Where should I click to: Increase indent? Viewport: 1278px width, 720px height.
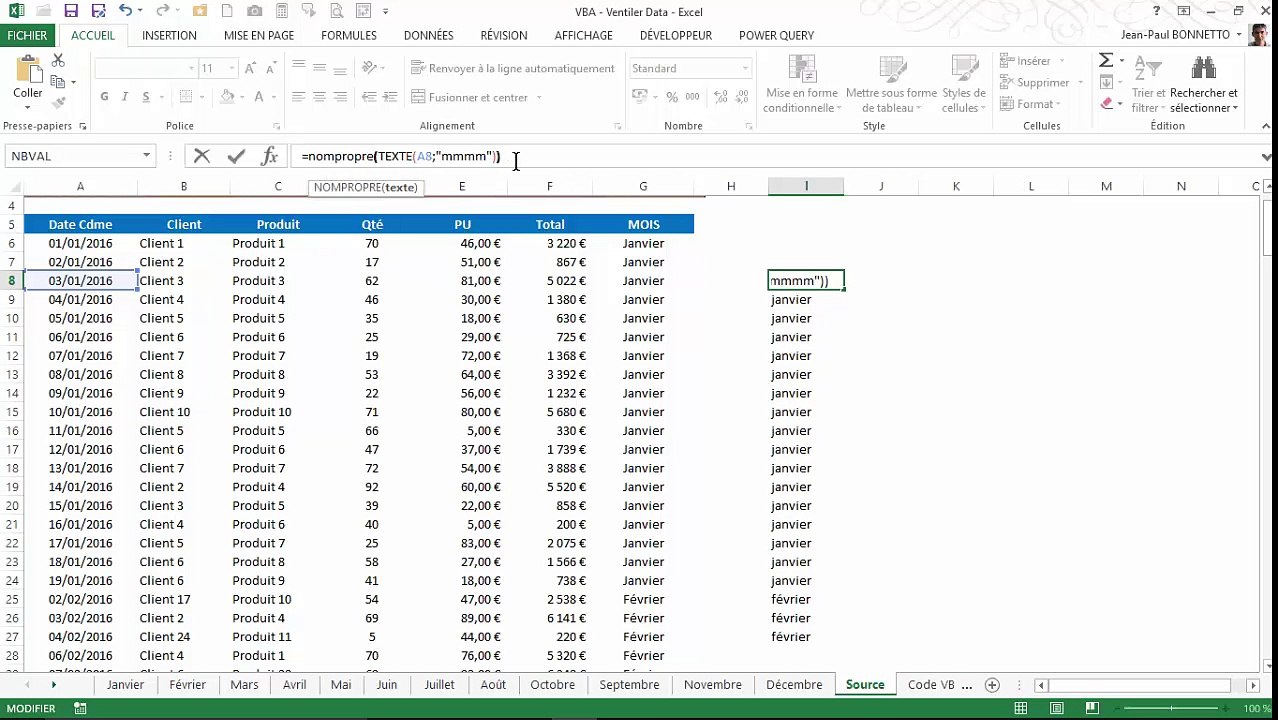390,97
